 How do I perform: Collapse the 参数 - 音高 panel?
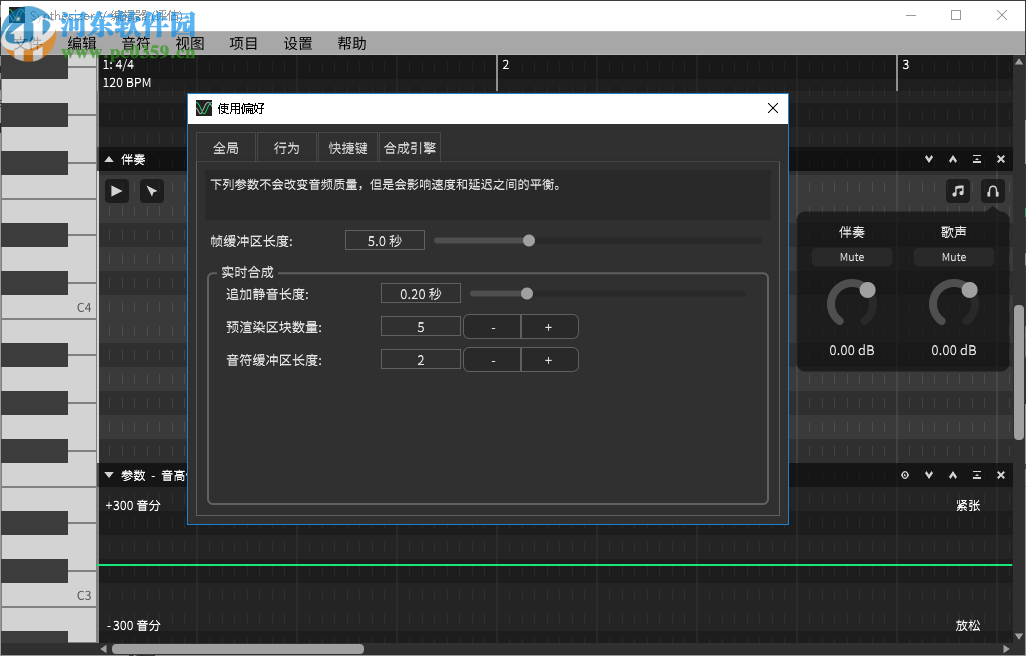(x=108, y=475)
